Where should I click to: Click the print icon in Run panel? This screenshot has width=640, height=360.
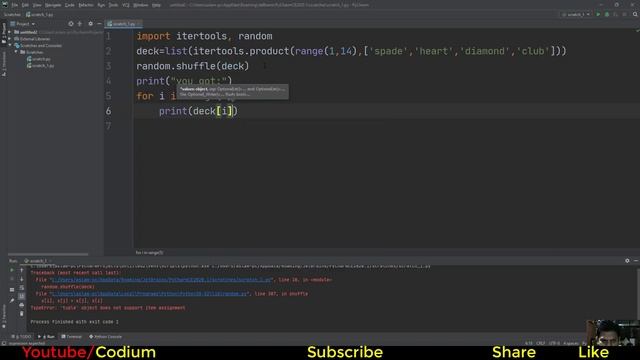22,305
